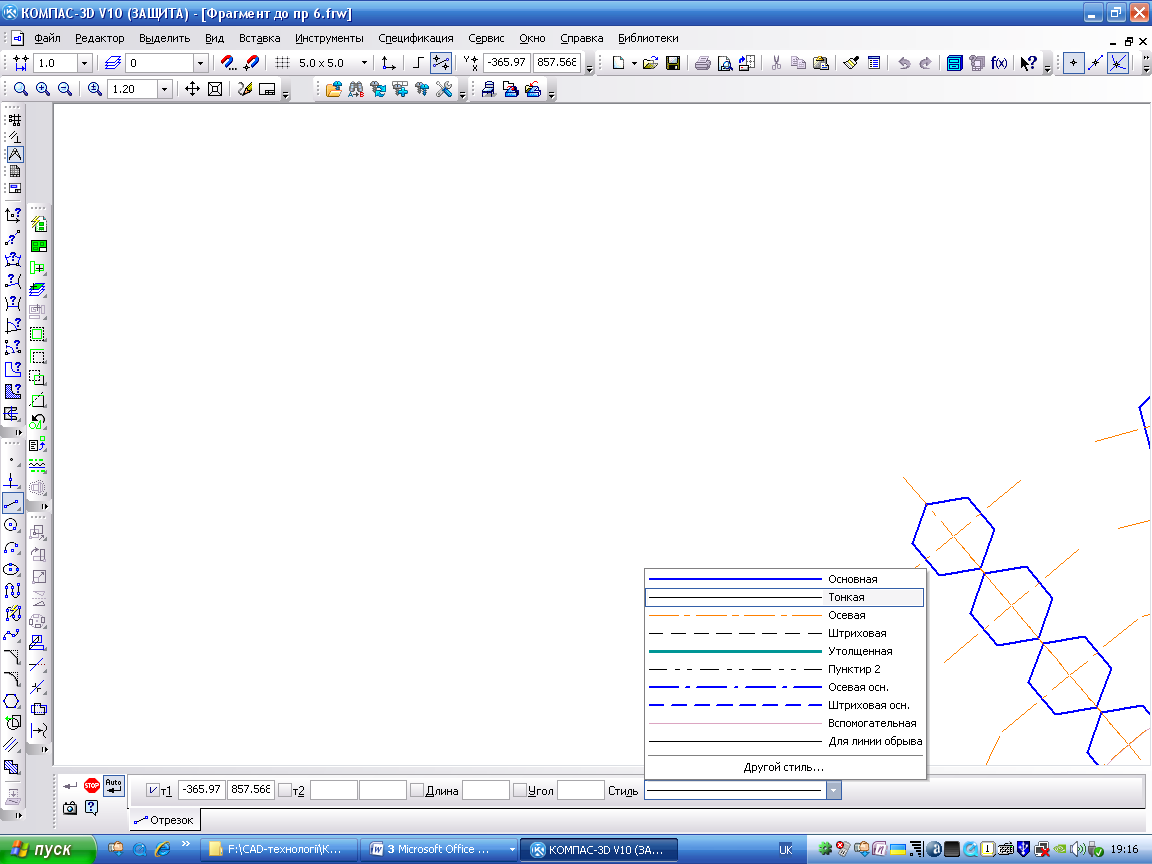Select the Ellipse tool
The height and width of the screenshot is (864, 1152).
[x=11, y=569]
